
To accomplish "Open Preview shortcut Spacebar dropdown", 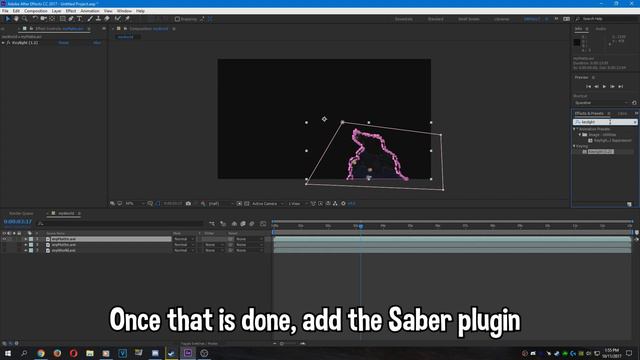I will click(x=602, y=103).
